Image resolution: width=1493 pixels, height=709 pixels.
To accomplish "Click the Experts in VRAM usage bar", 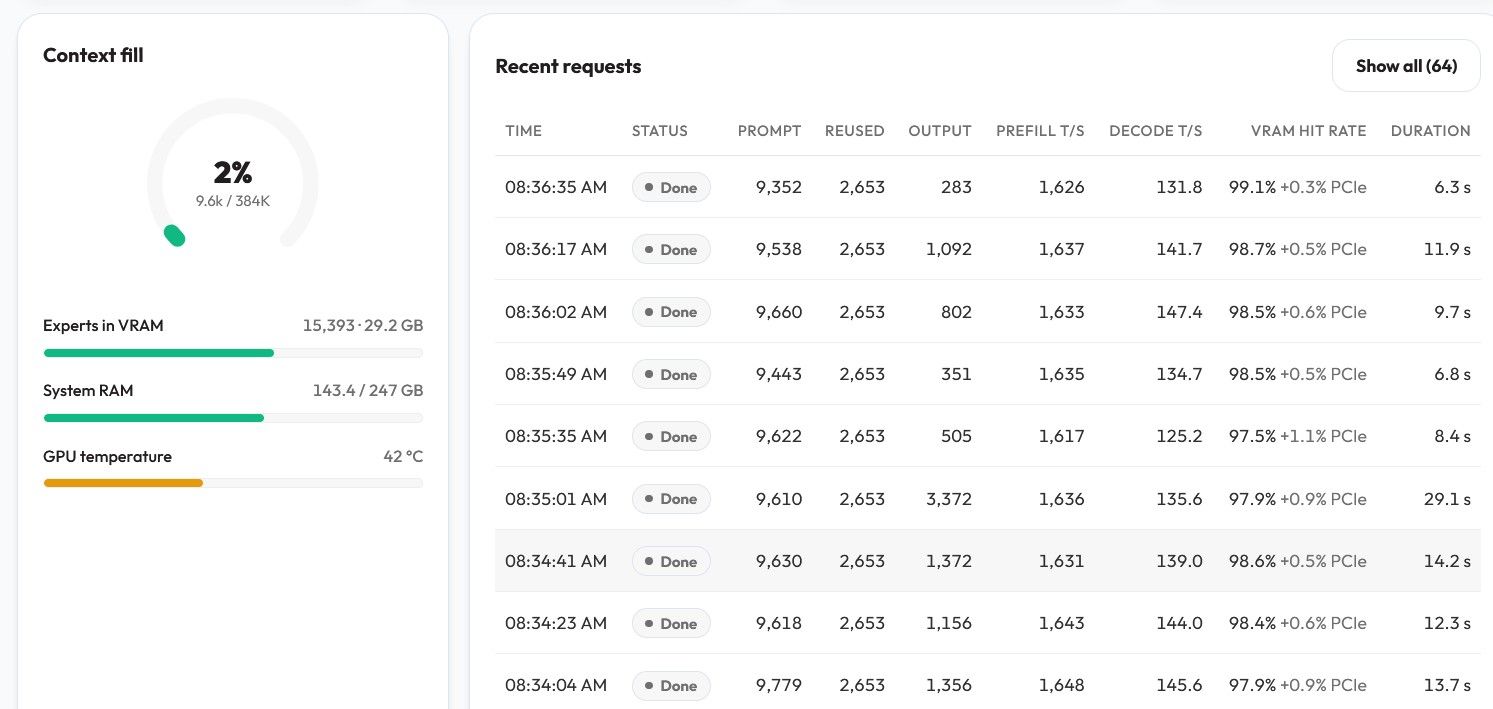I will 233,353.
